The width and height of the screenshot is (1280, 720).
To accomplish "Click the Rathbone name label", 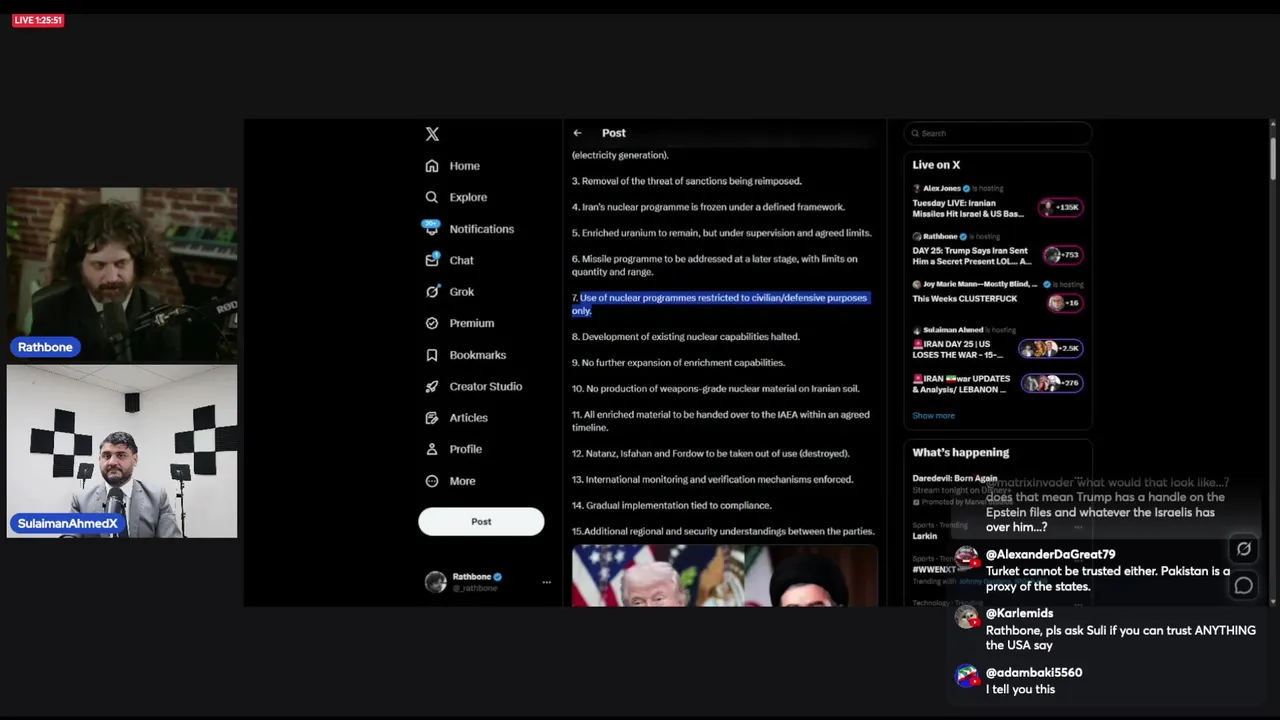I will [x=45, y=347].
